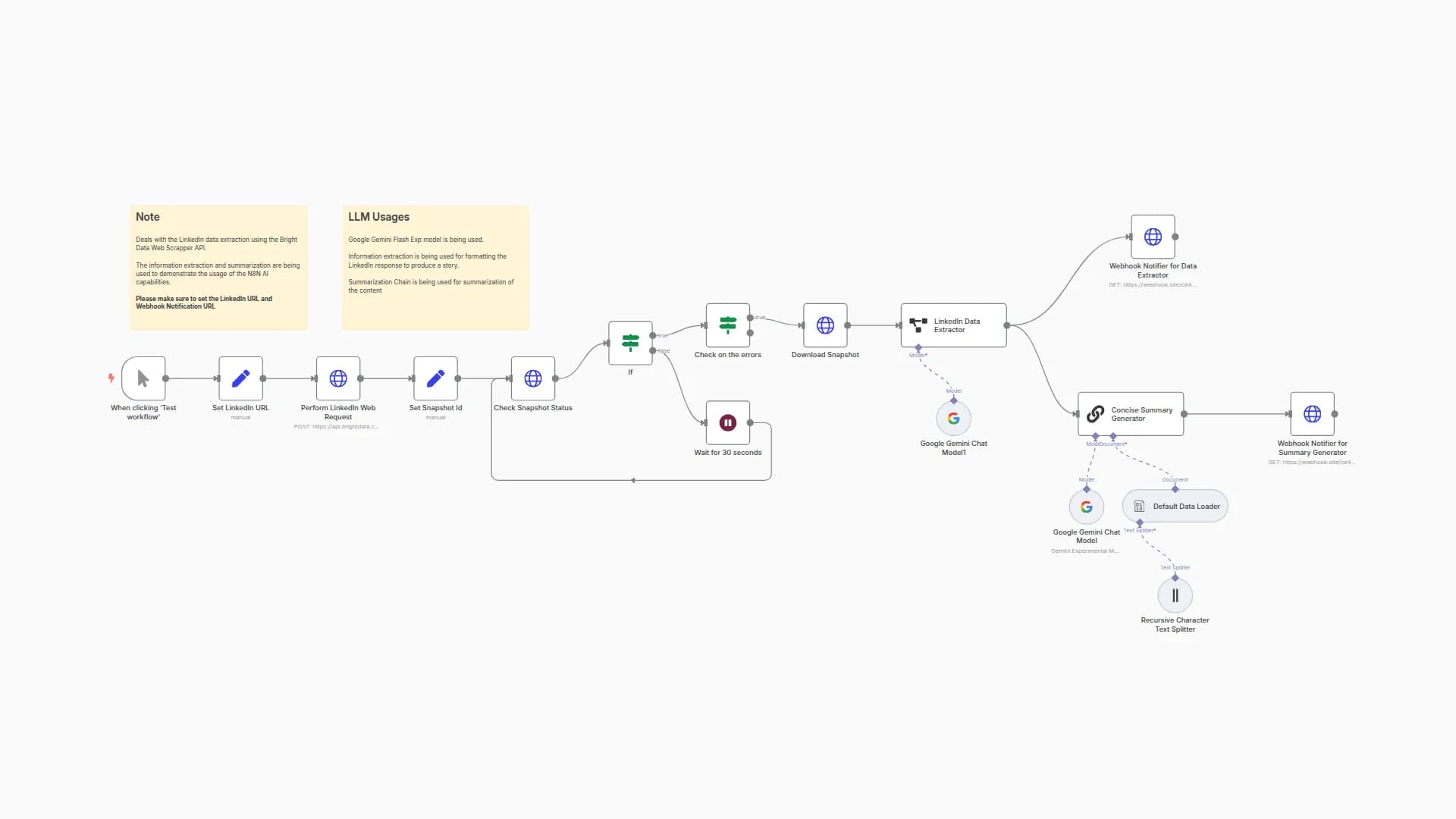Click the If node false output connector
1456x819 pixels.
click(x=653, y=350)
